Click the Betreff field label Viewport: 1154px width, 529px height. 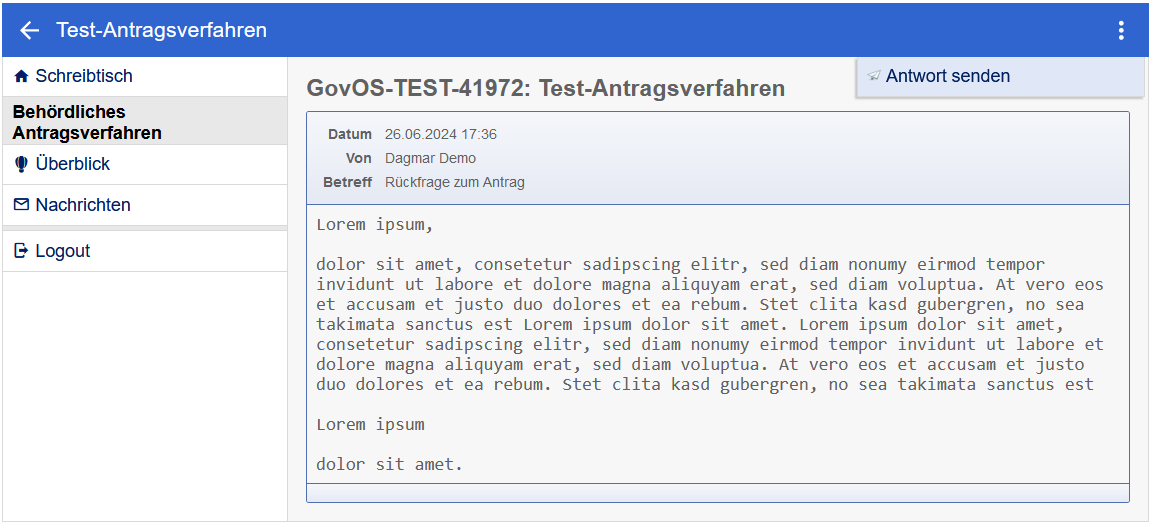tap(347, 182)
